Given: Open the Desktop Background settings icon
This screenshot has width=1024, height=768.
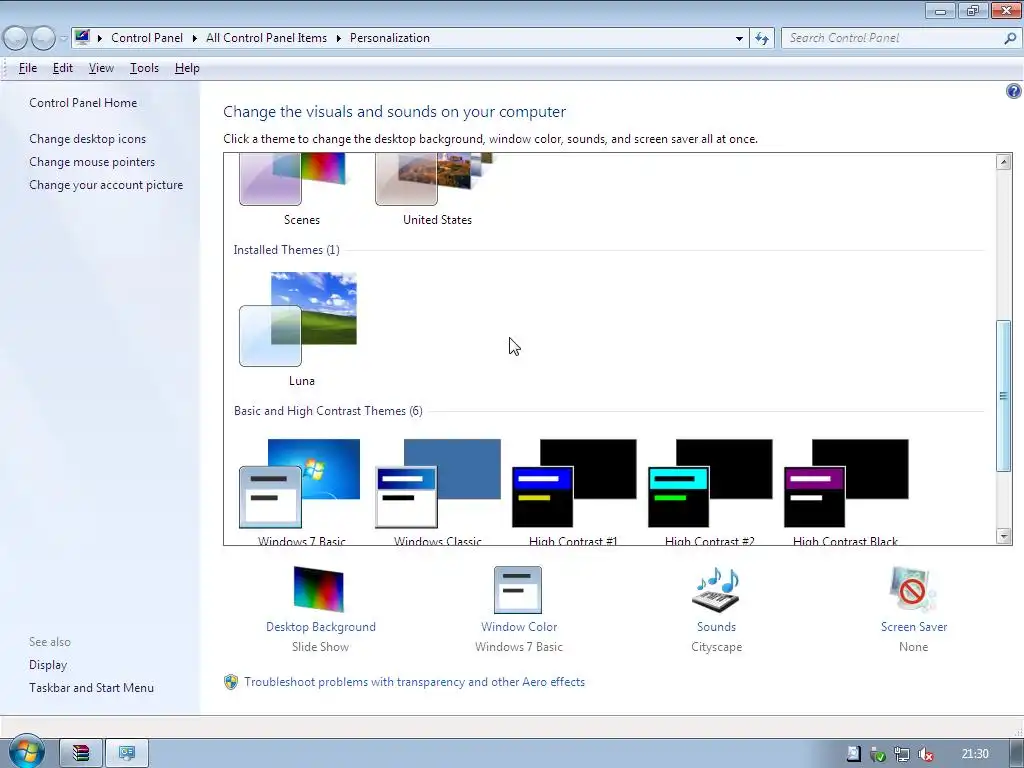Looking at the screenshot, I should coord(319,589).
